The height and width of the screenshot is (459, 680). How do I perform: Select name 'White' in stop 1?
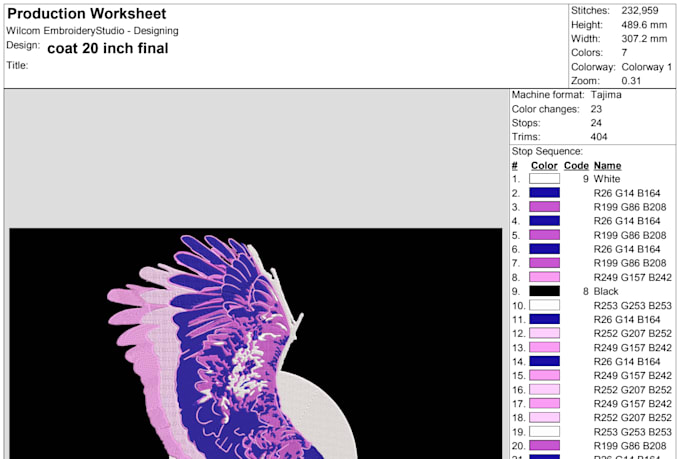coord(607,179)
